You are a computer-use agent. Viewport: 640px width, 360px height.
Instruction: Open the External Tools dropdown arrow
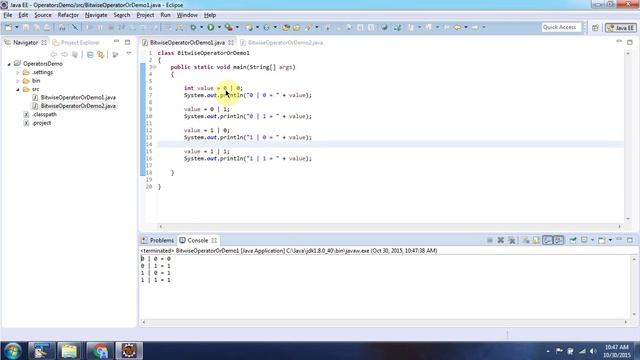click(237, 27)
